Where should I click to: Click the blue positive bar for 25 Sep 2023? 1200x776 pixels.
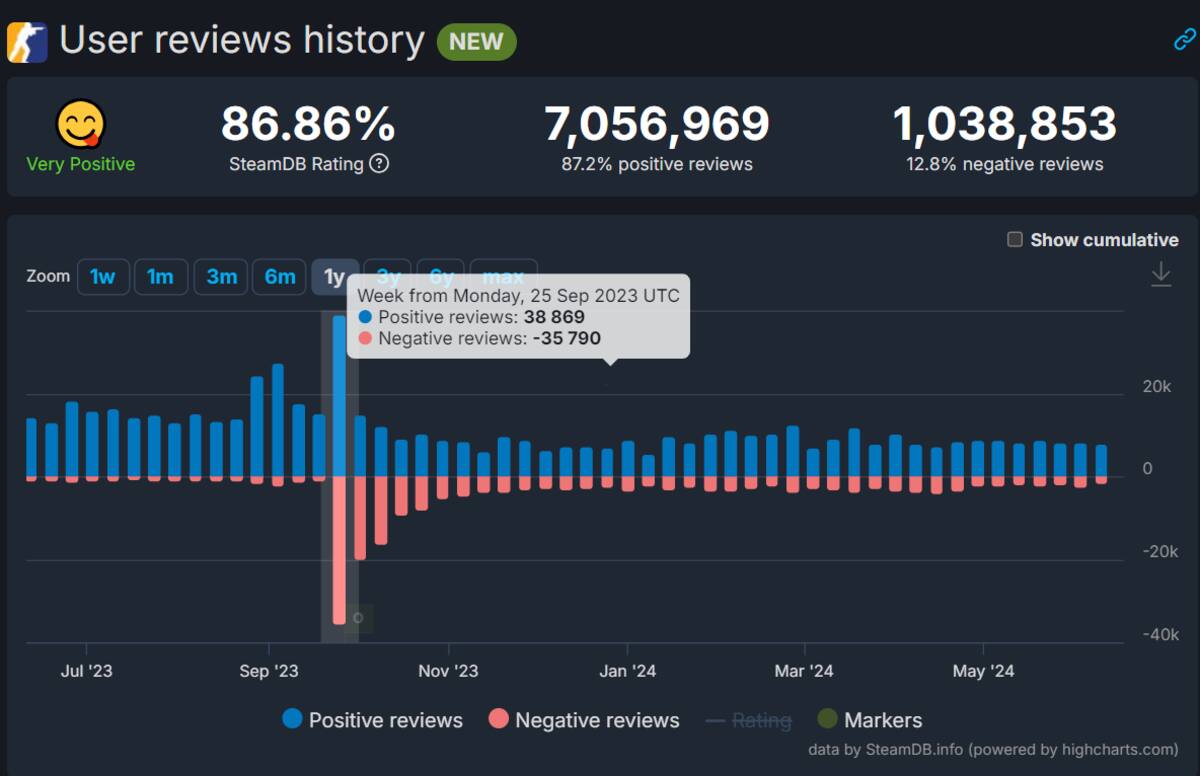pyautogui.click(x=339, y=397)
